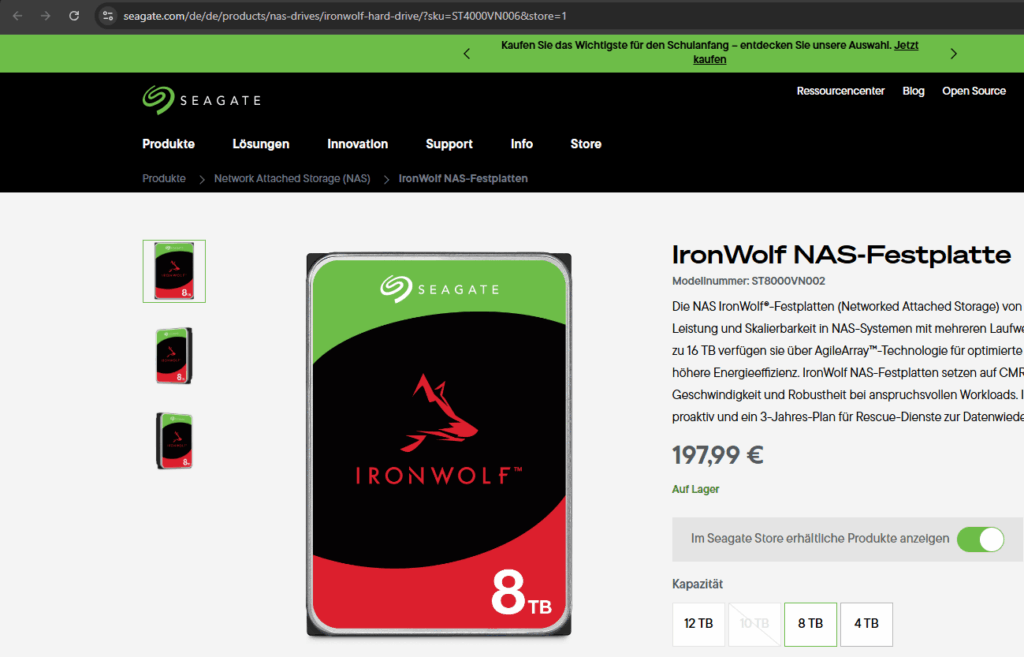This screenshot has width=1024, height=657.
Task: Select the second angled drive thumbnail
Action: (x=174, y=356)
